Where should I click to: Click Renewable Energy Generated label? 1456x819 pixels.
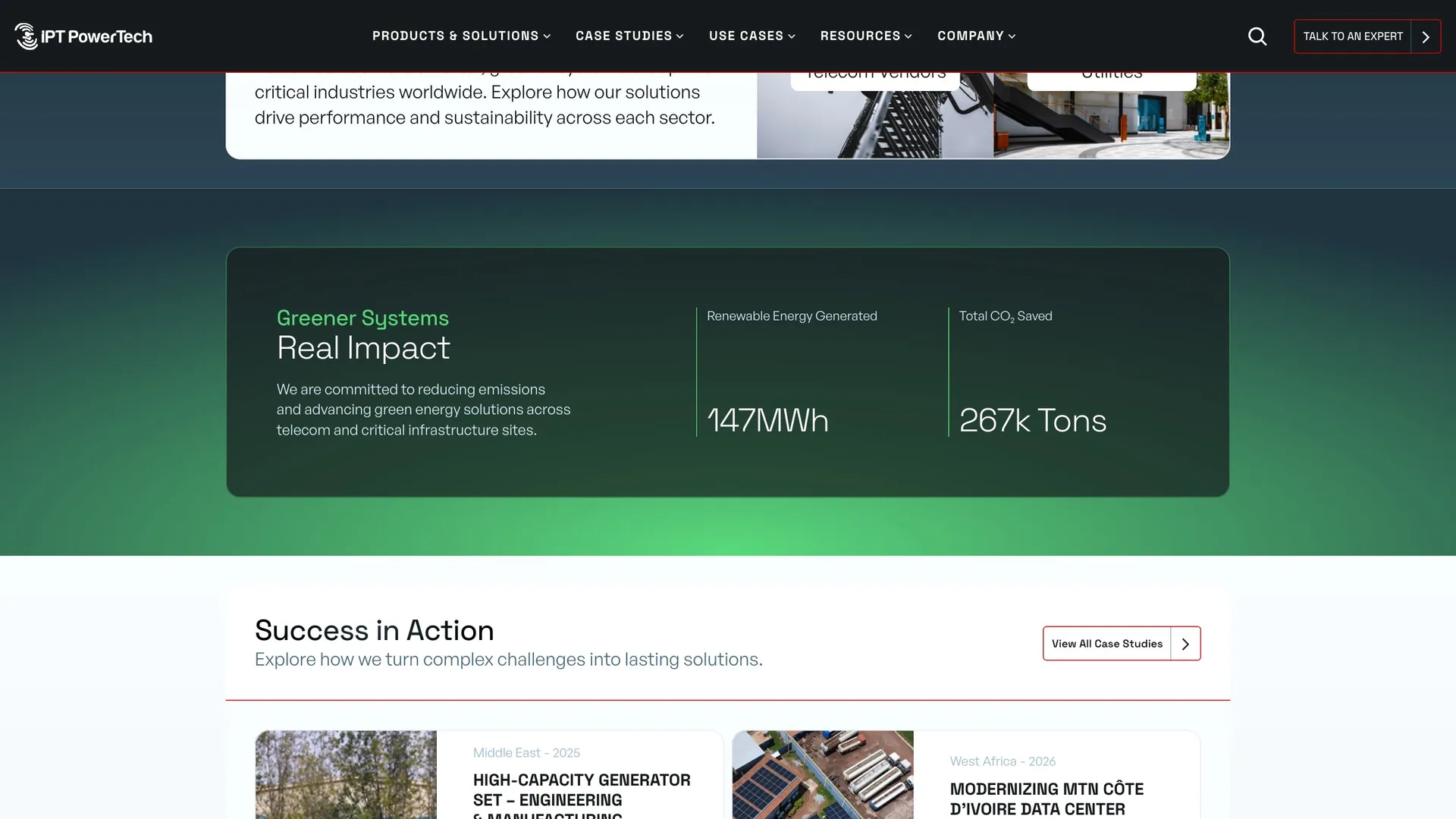point(792,316)
